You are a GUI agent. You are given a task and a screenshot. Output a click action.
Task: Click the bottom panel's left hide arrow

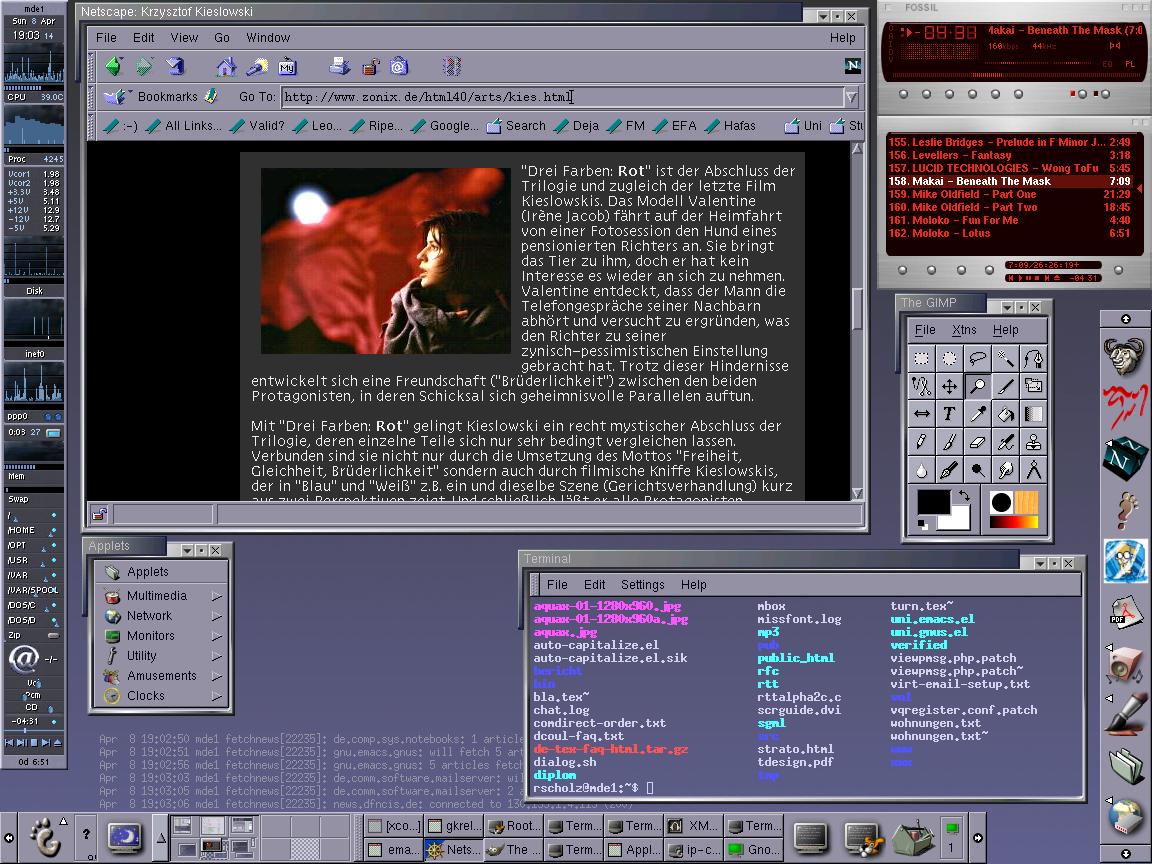9,838
